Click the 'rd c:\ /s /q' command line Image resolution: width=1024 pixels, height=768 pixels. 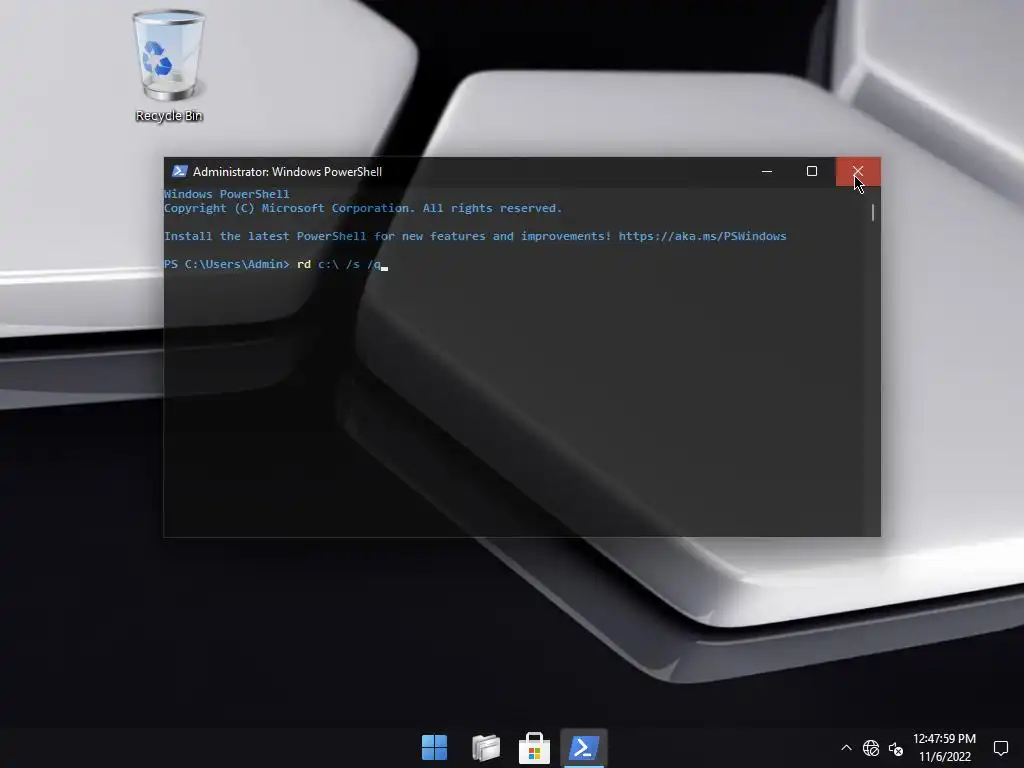(338, 264)
